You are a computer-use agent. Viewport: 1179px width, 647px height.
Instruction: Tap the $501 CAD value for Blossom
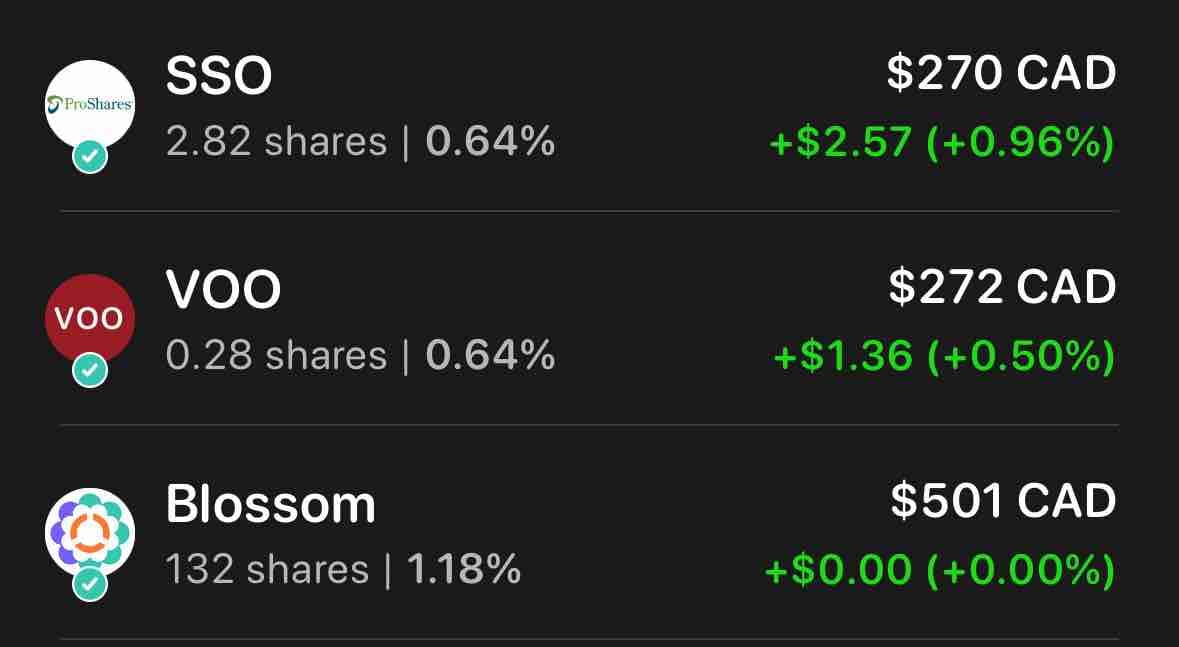point(1004,500)
